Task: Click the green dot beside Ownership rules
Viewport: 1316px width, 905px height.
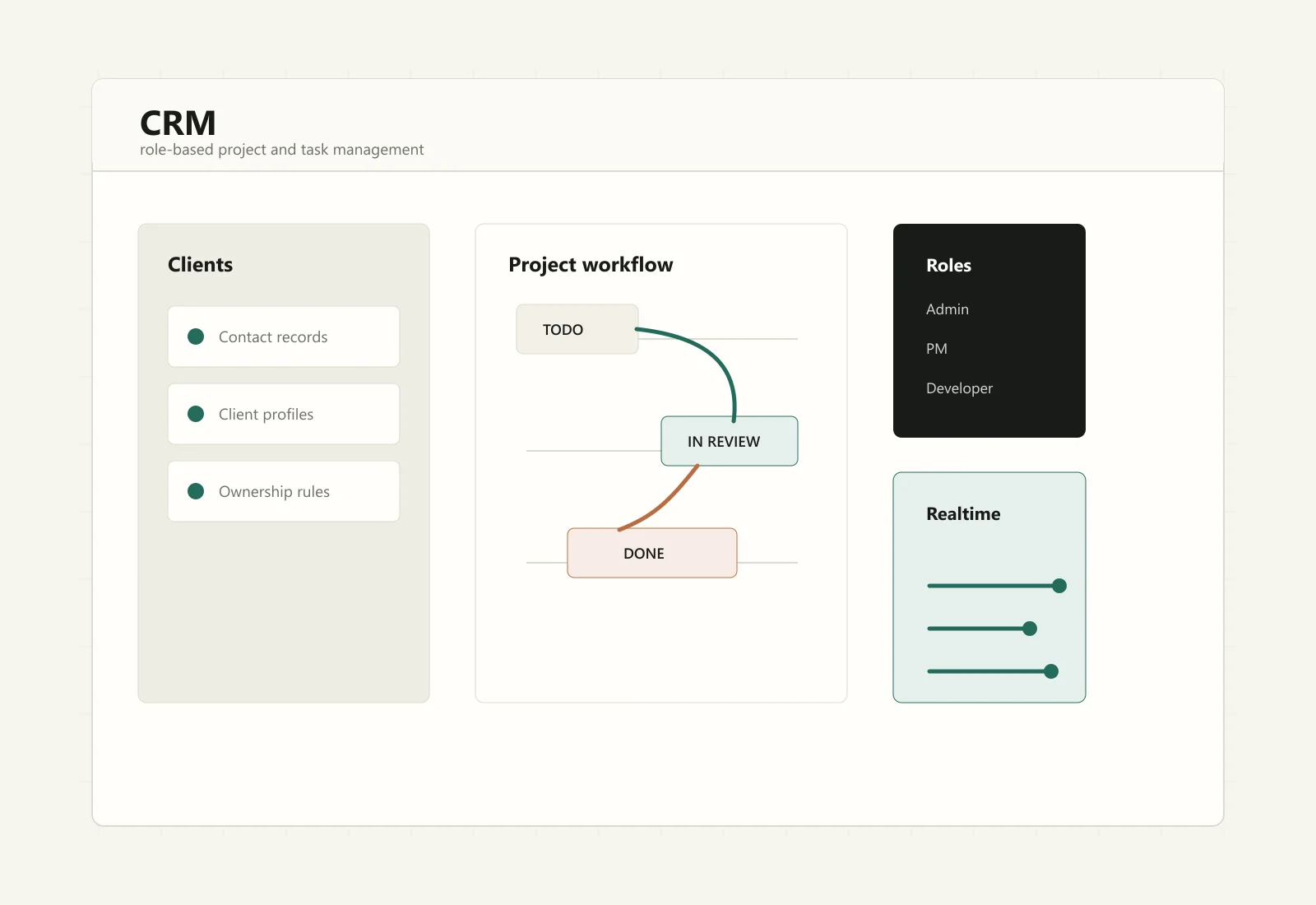Action: (196, 491)
